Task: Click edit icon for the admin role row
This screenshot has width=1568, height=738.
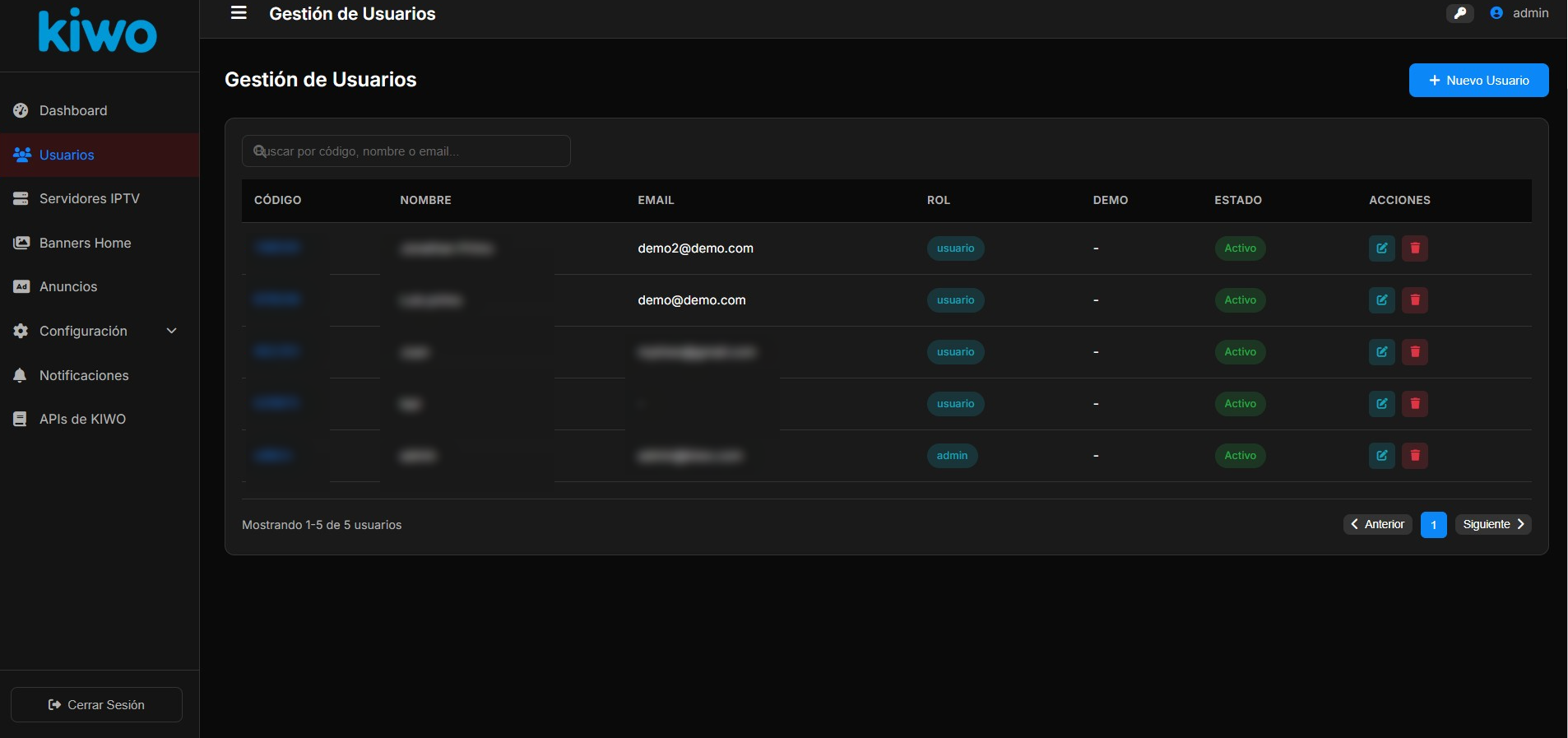Action: [1381, 456]
